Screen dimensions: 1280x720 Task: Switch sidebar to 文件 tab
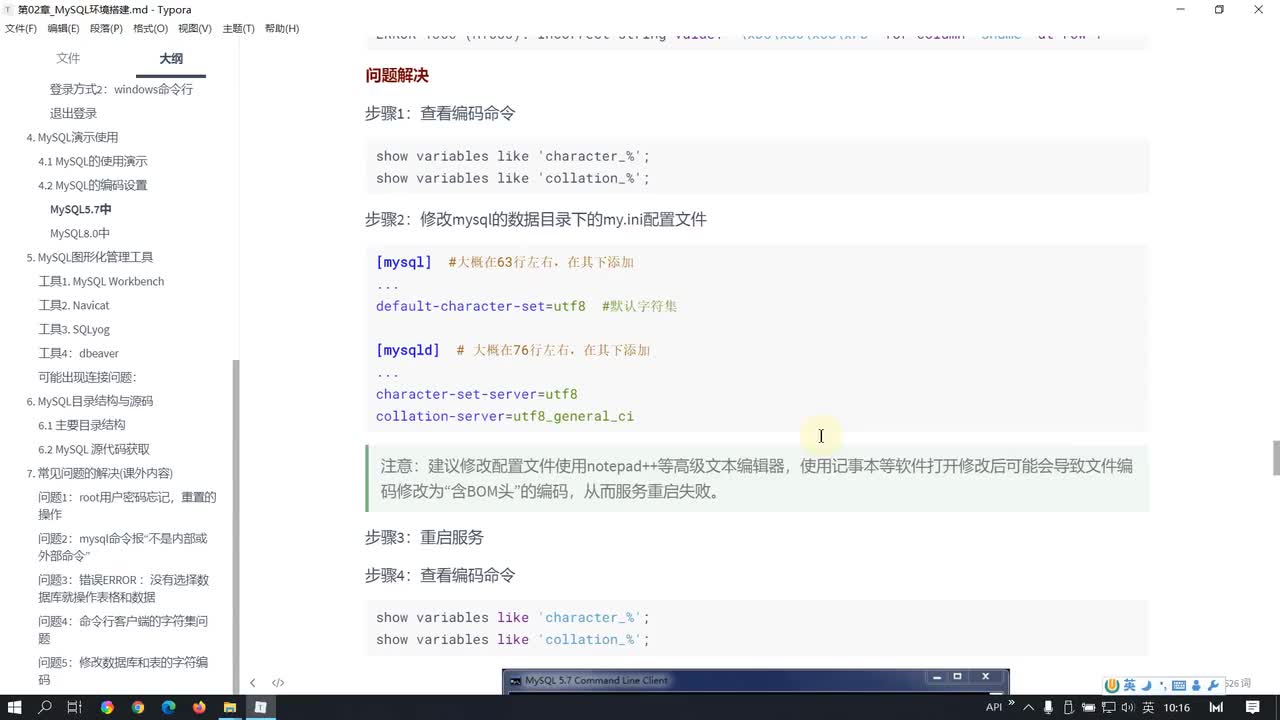[x=68, y=59]
